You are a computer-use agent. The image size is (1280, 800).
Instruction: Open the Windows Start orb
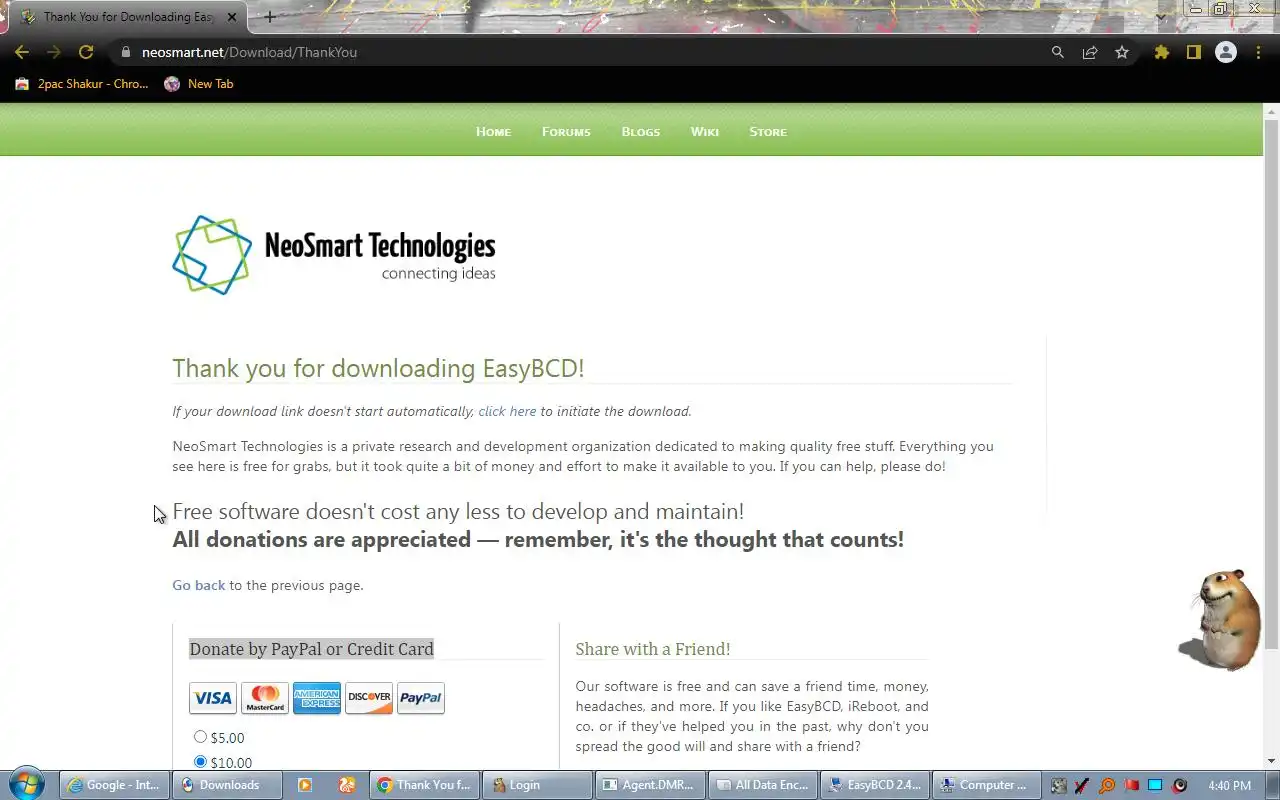click(x=27, y=784)
